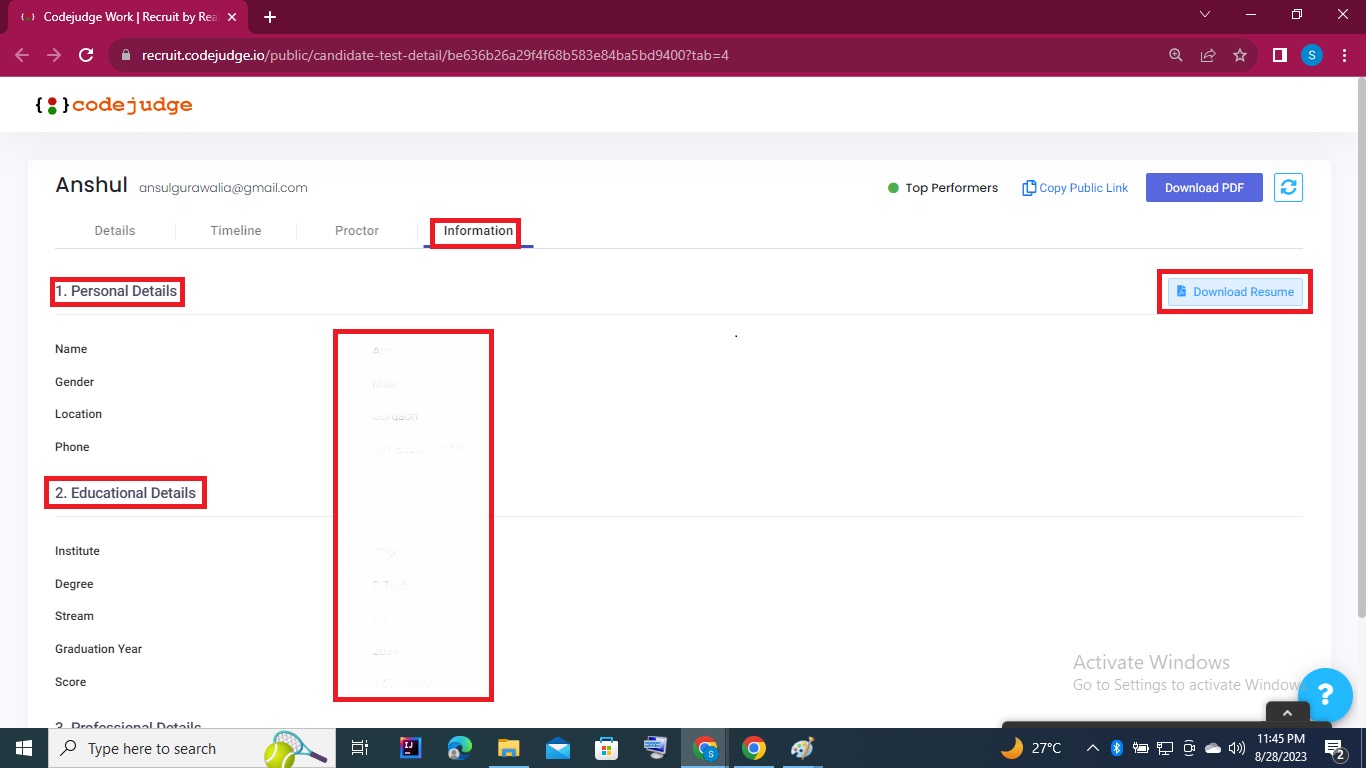Click the Download PDF button

pos(1204,187)
